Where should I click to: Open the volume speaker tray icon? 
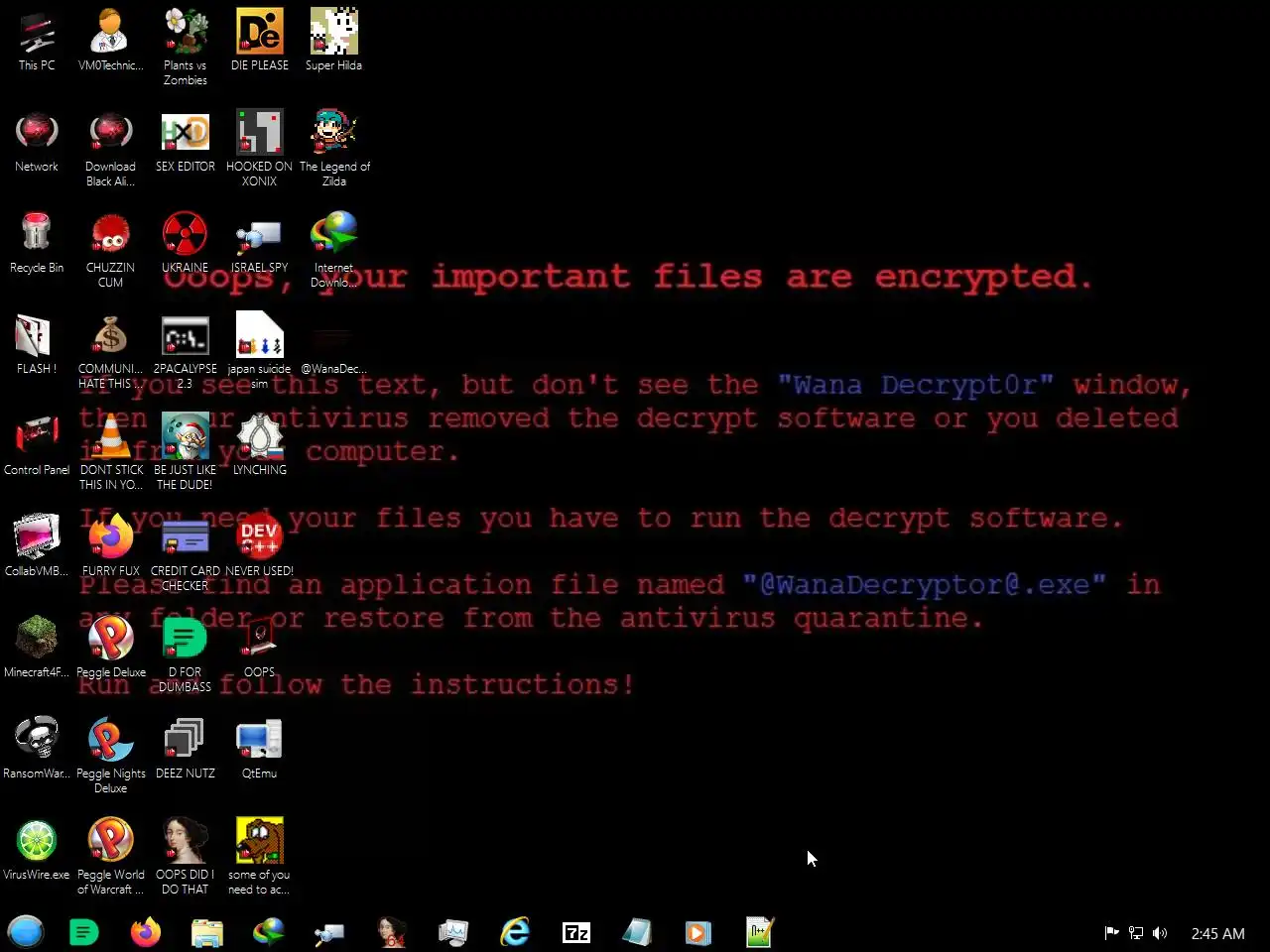click(1160, 933)
